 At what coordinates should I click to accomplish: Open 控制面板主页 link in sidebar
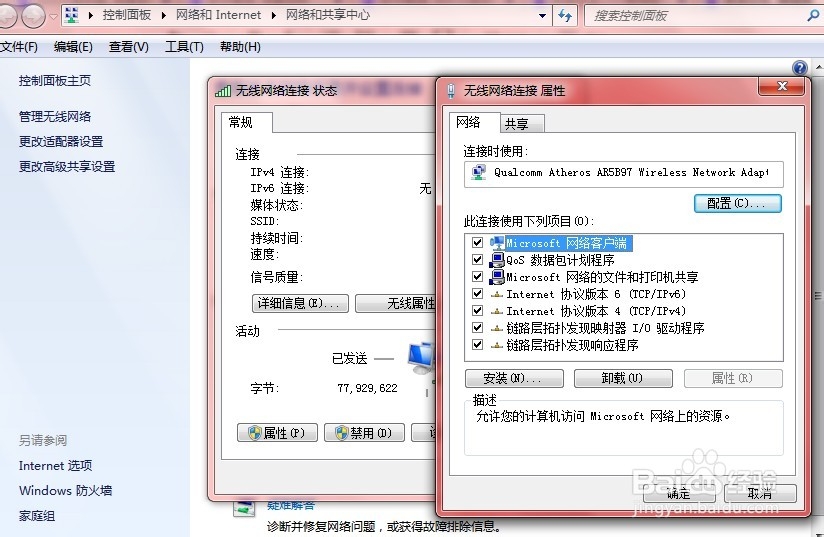[x=55, y=80]
